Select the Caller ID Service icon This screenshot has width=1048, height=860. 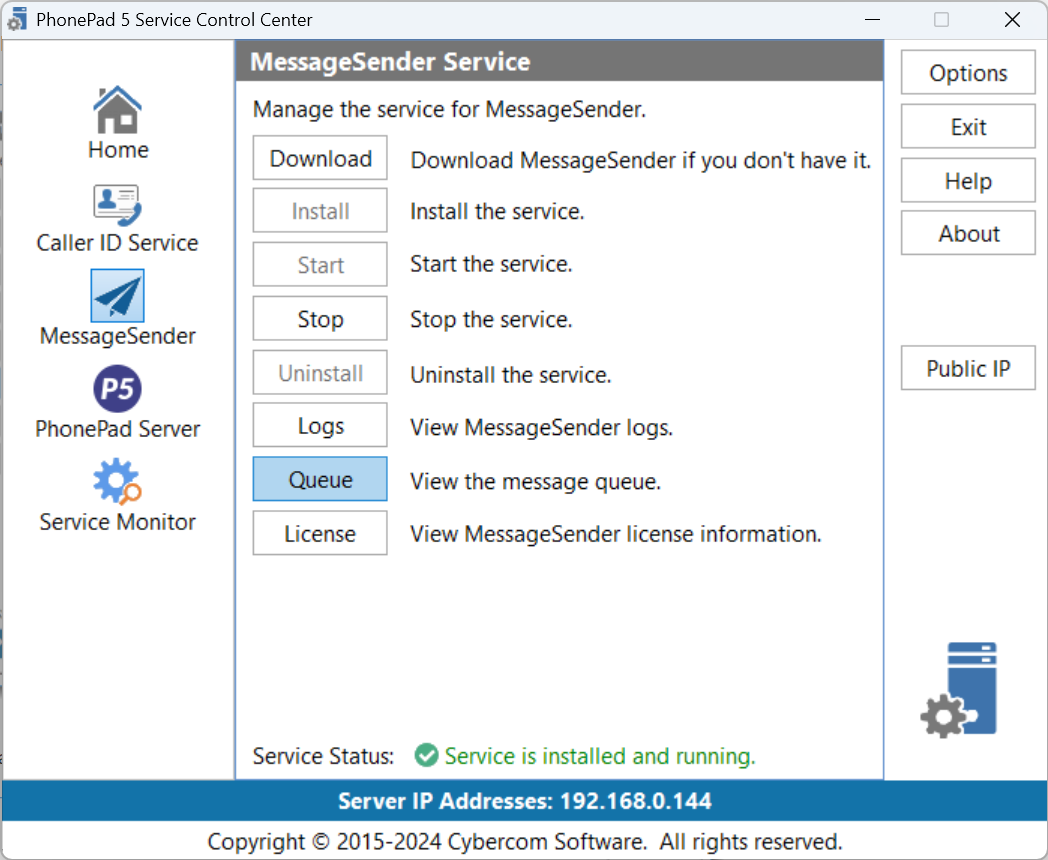pos(118,205)
